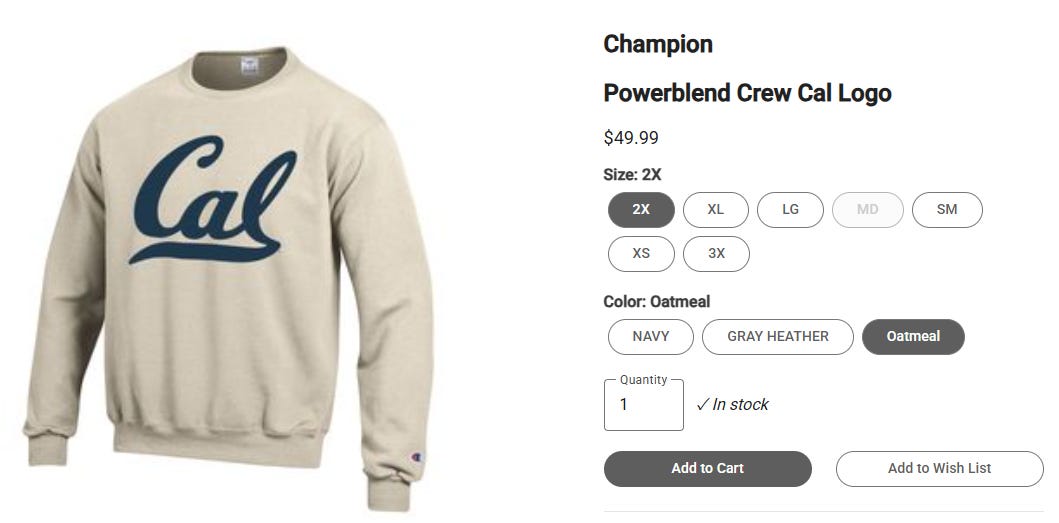
Task: Select size XS
Action: click(x=641, y=253)
